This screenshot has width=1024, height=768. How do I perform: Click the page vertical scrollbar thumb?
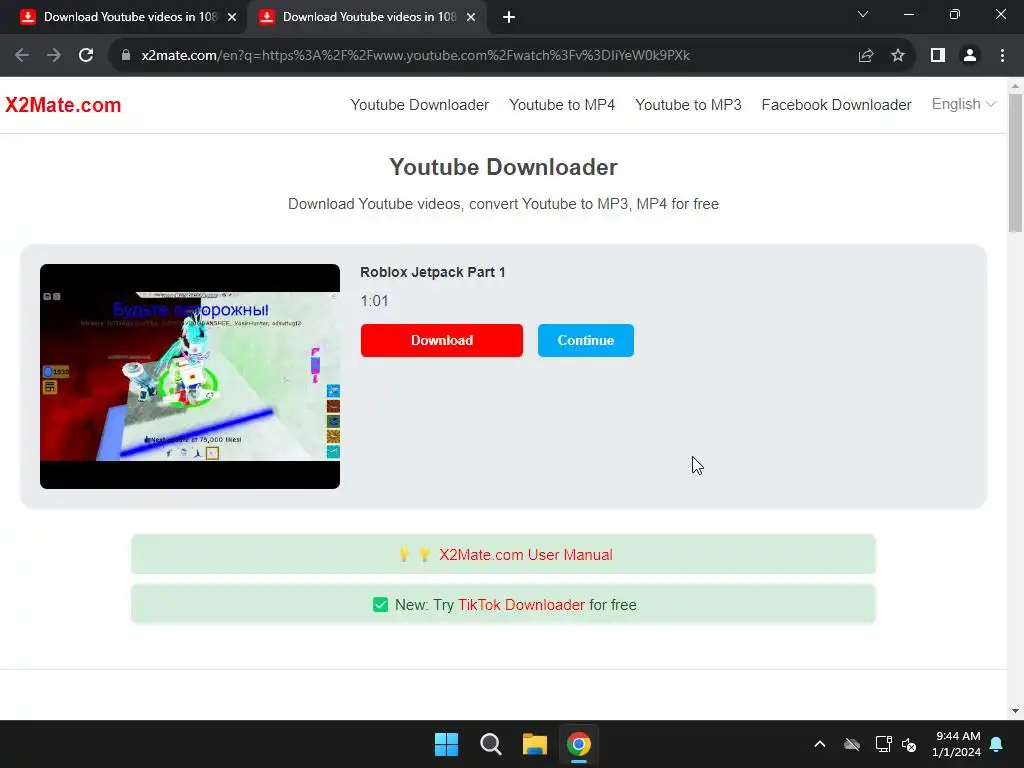coord(1015,163)
